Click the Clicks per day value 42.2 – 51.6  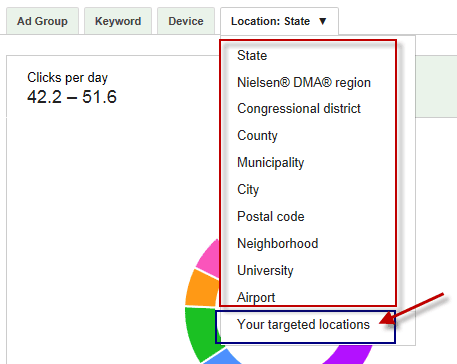click(72, 97)
